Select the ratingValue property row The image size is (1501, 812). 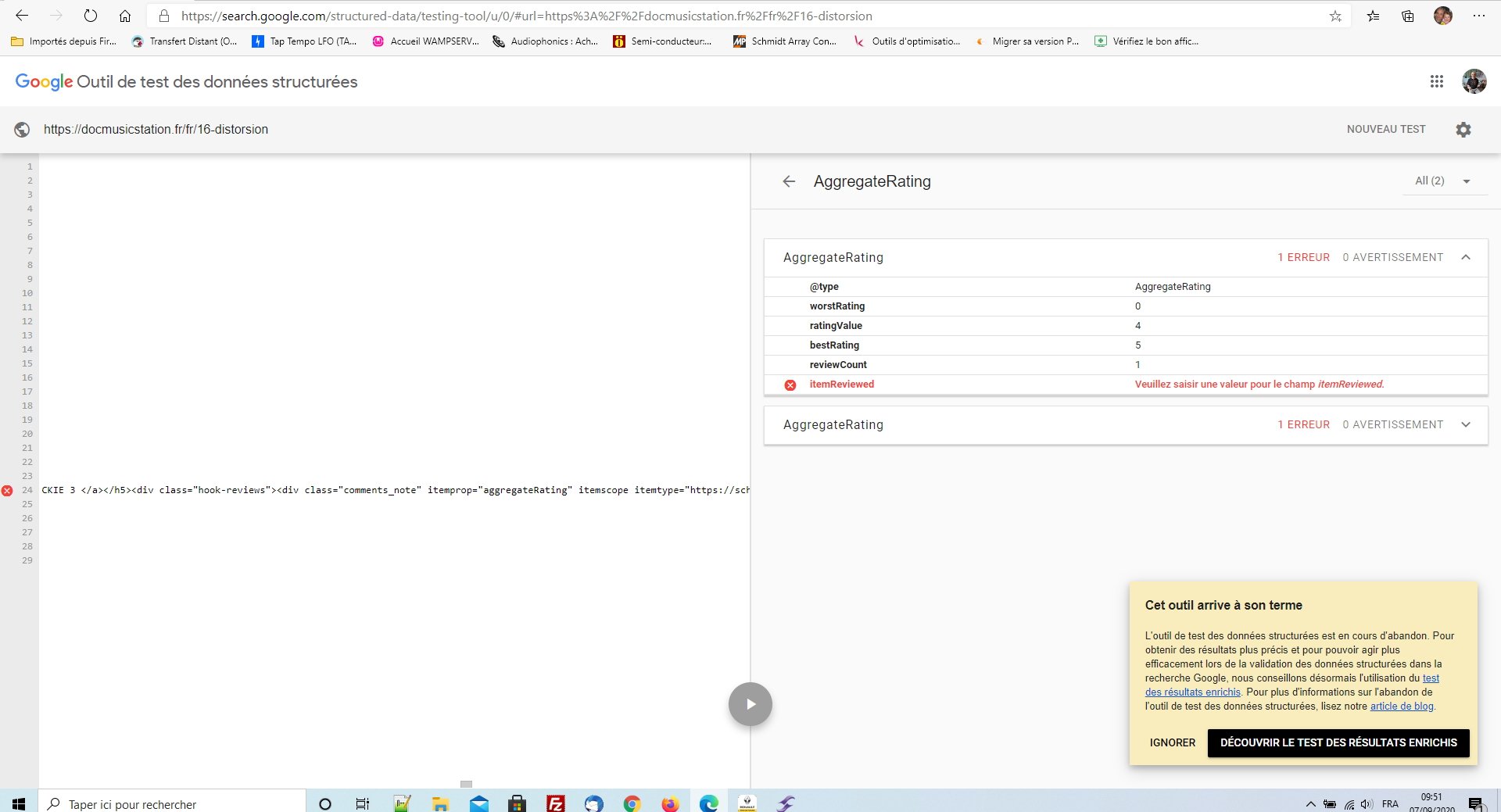(1126, 326)
